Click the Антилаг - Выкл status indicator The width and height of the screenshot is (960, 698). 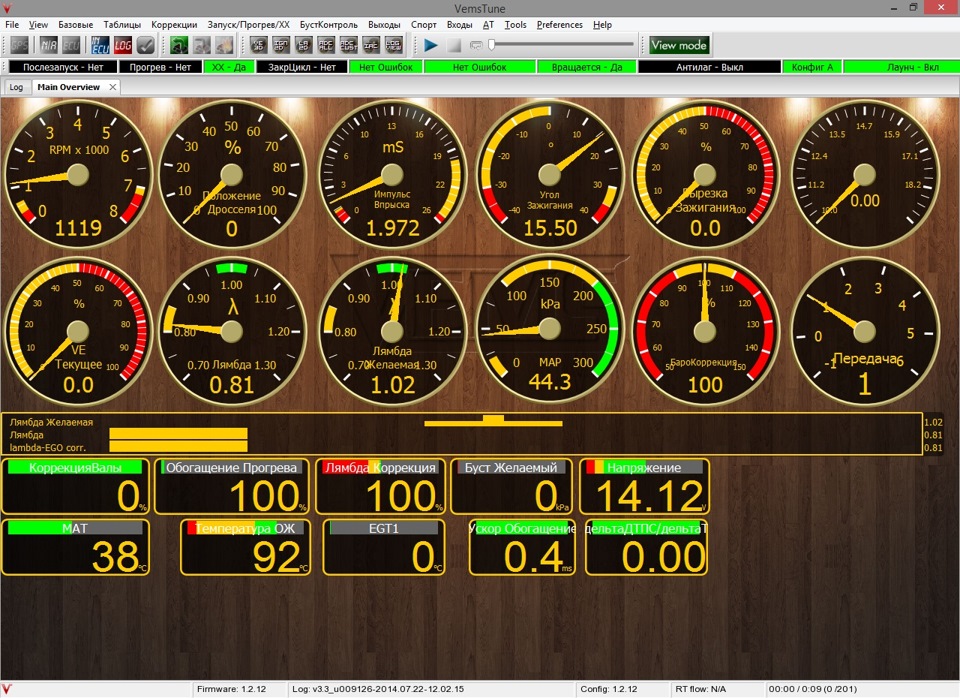(710, 67)
